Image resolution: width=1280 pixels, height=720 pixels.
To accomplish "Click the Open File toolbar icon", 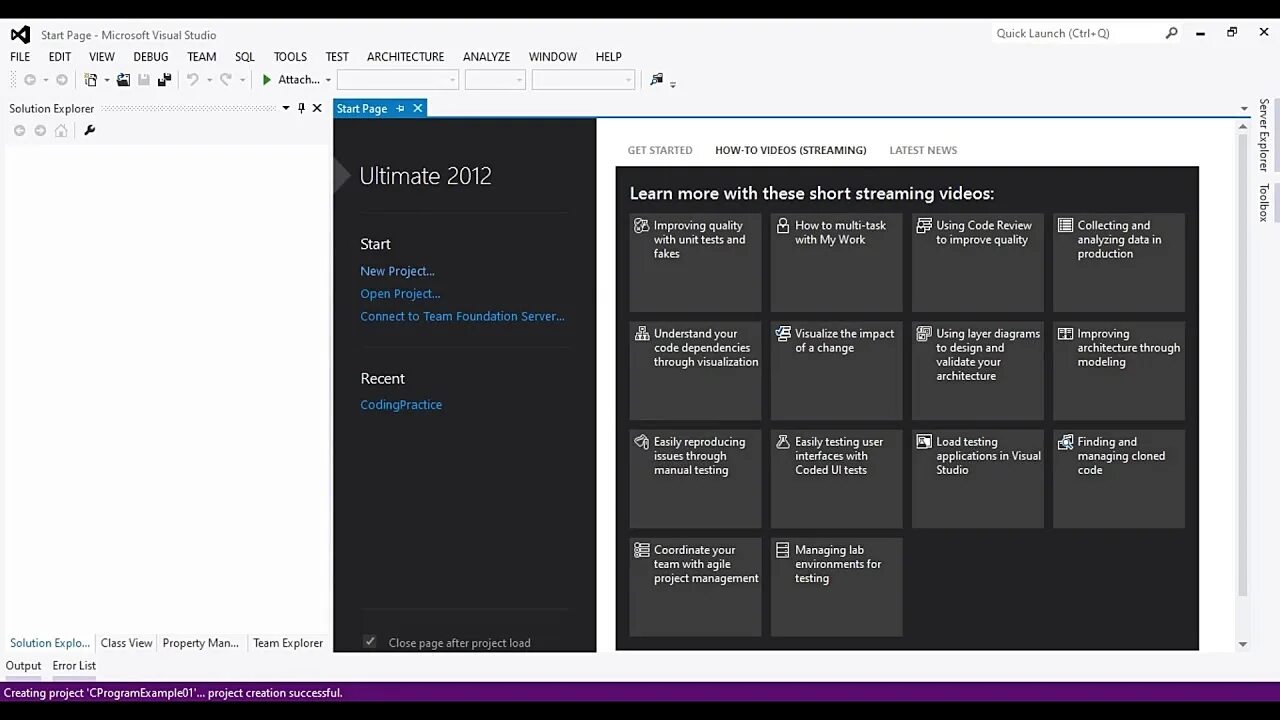I will (123, 80).
